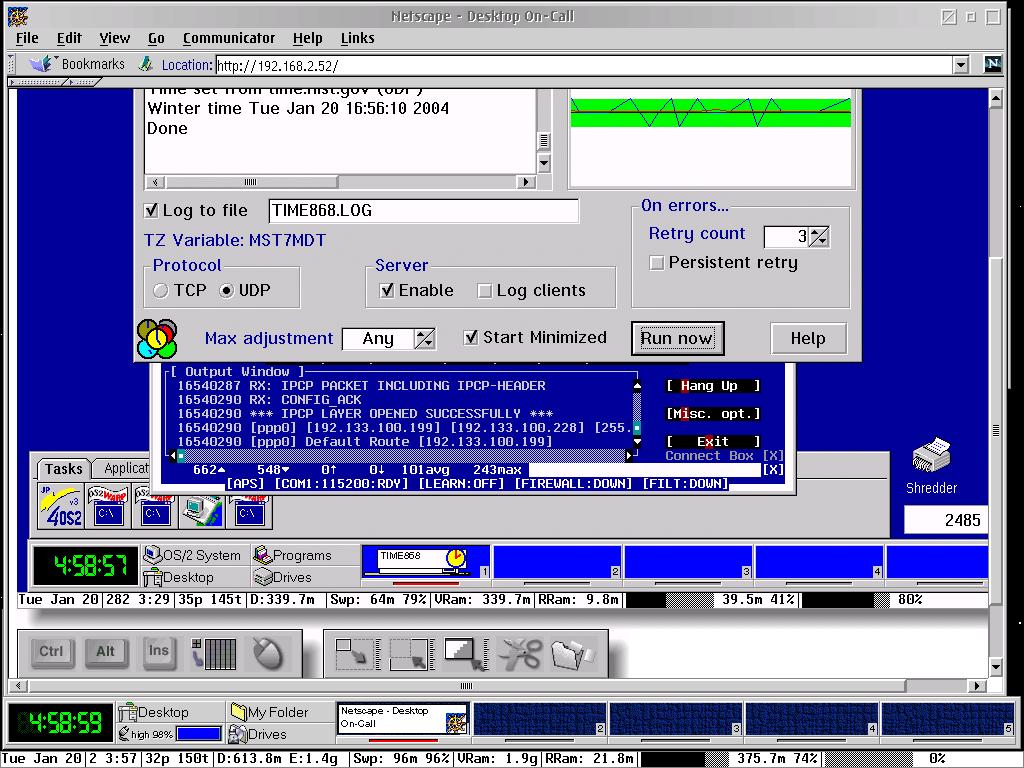Open the keyboard grid icon
Image resolution: width=1024 pixels, height=768 pixels.
point(214,654)
